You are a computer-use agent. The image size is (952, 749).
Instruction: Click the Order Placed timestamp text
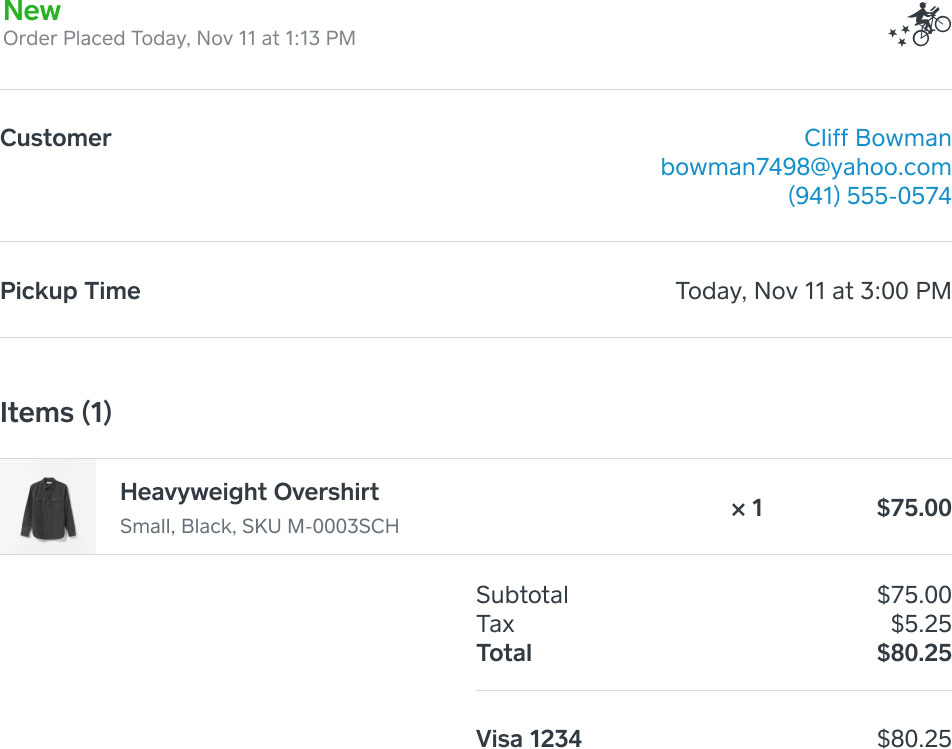pyautogui.click(x=180, y=39)
